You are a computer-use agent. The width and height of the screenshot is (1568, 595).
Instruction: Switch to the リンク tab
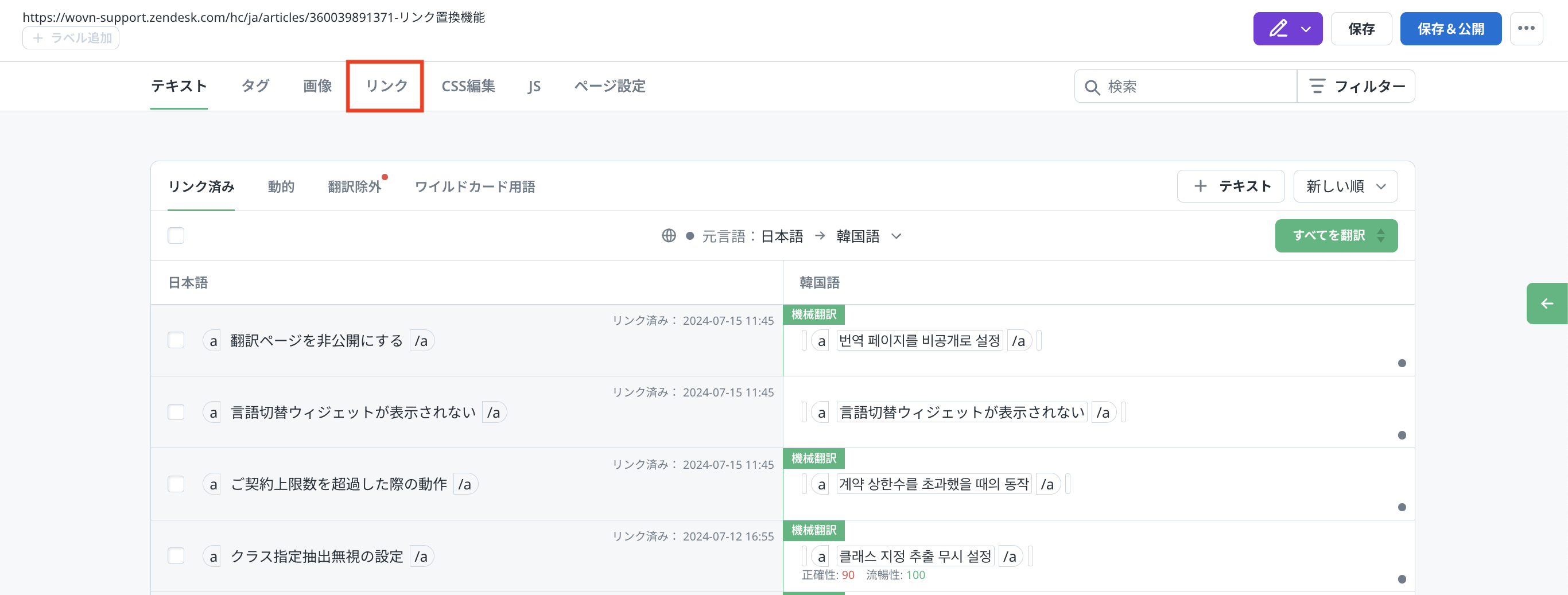385,87
